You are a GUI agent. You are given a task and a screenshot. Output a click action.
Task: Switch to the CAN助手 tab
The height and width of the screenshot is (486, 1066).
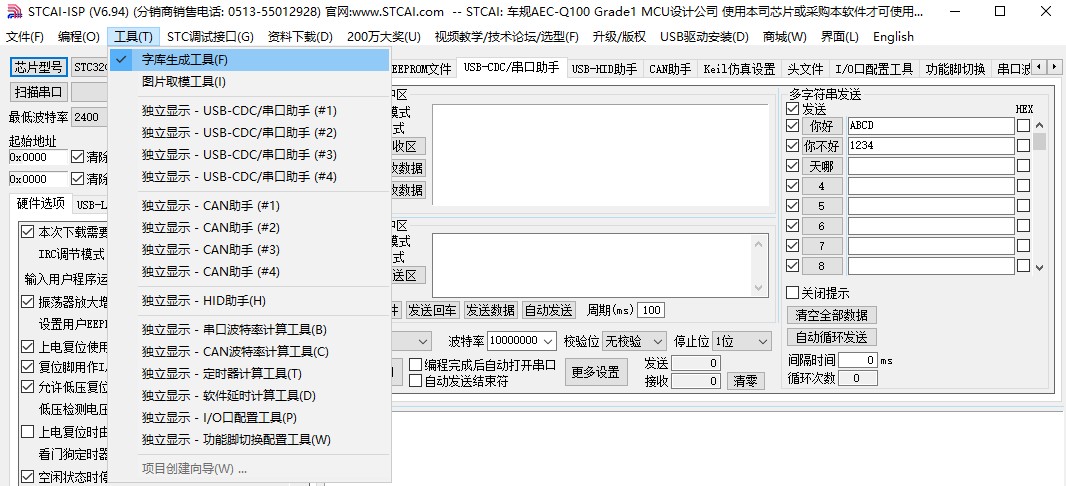670,69
